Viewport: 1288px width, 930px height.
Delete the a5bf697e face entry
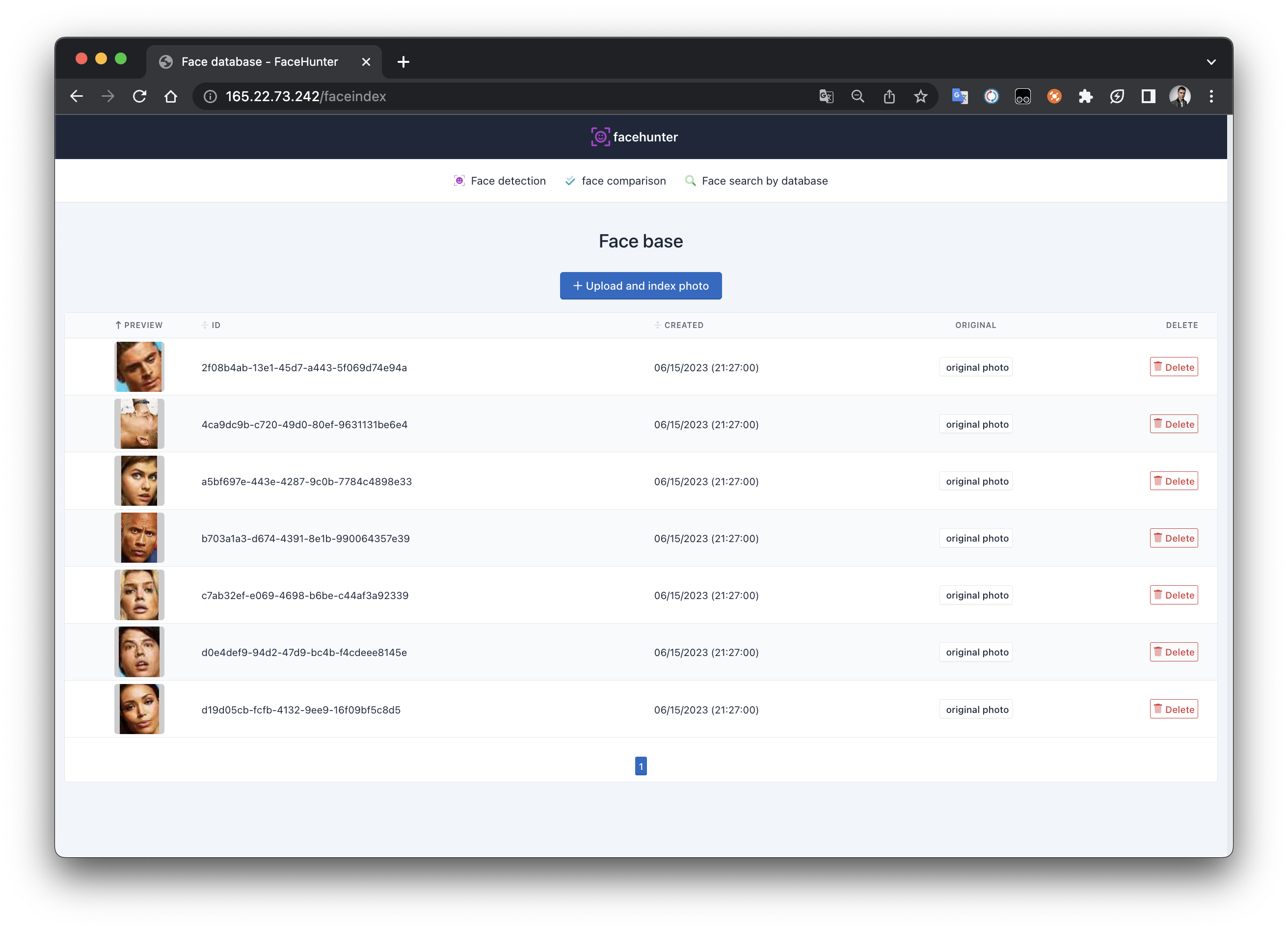(1174, 481)
